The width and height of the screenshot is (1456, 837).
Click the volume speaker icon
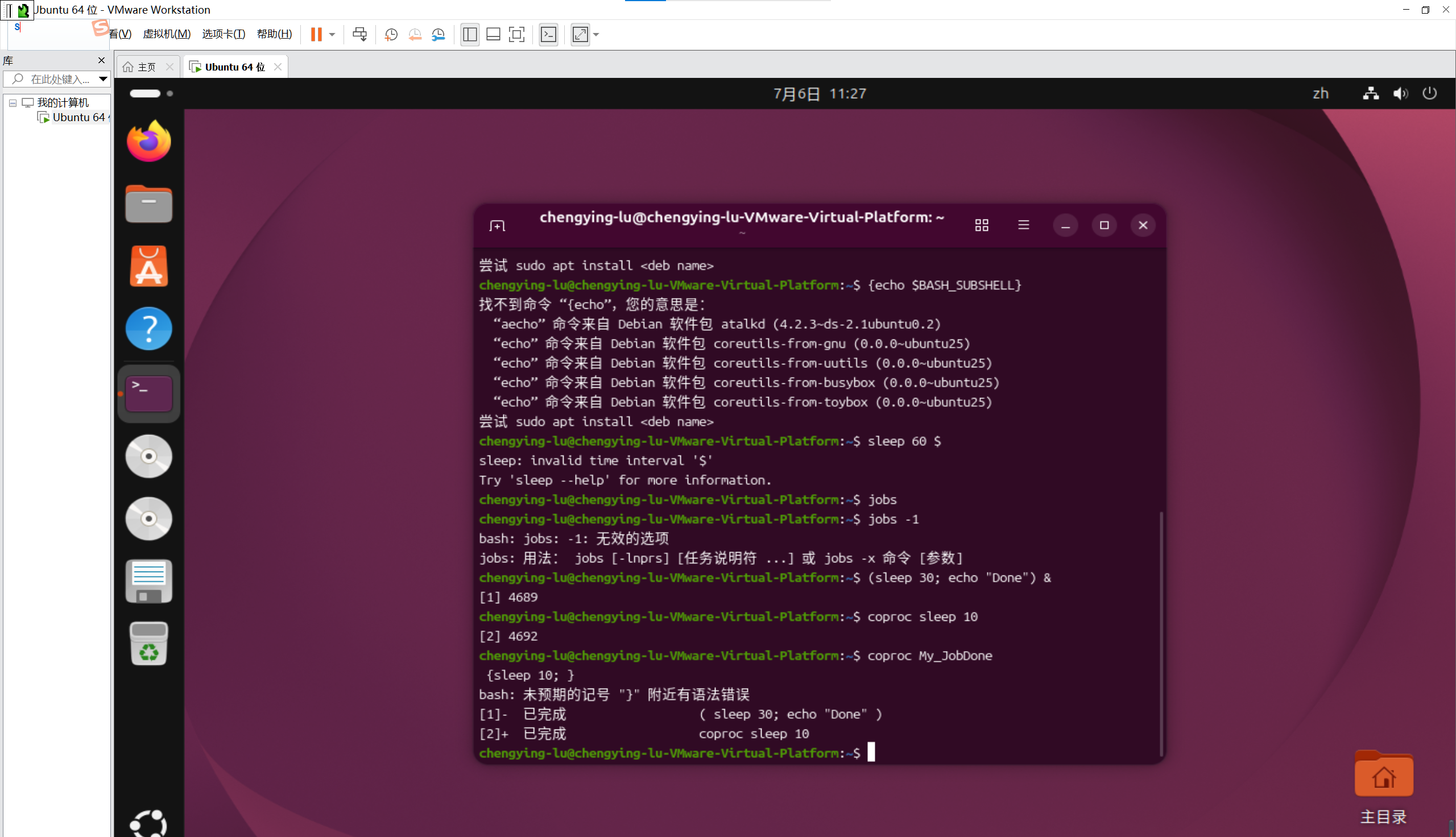pyautogui.click(x=1400, y=94)
